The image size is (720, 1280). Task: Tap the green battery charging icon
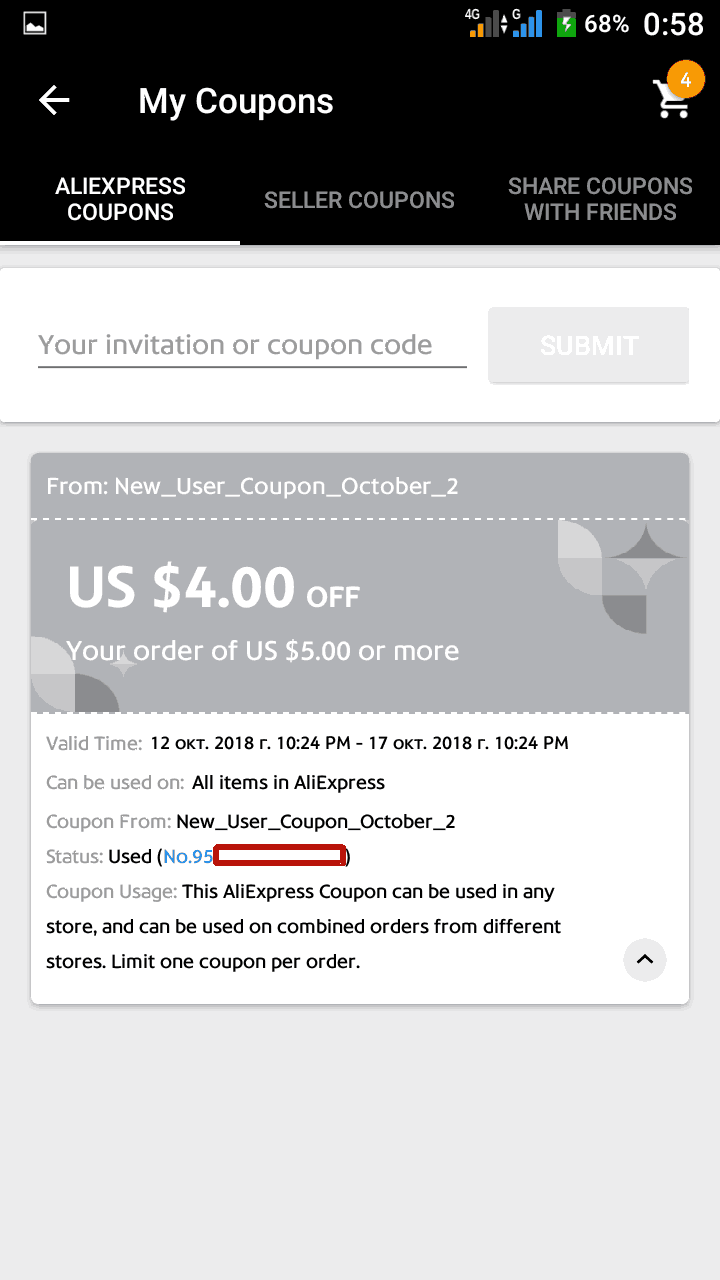[x=566, y=23]
